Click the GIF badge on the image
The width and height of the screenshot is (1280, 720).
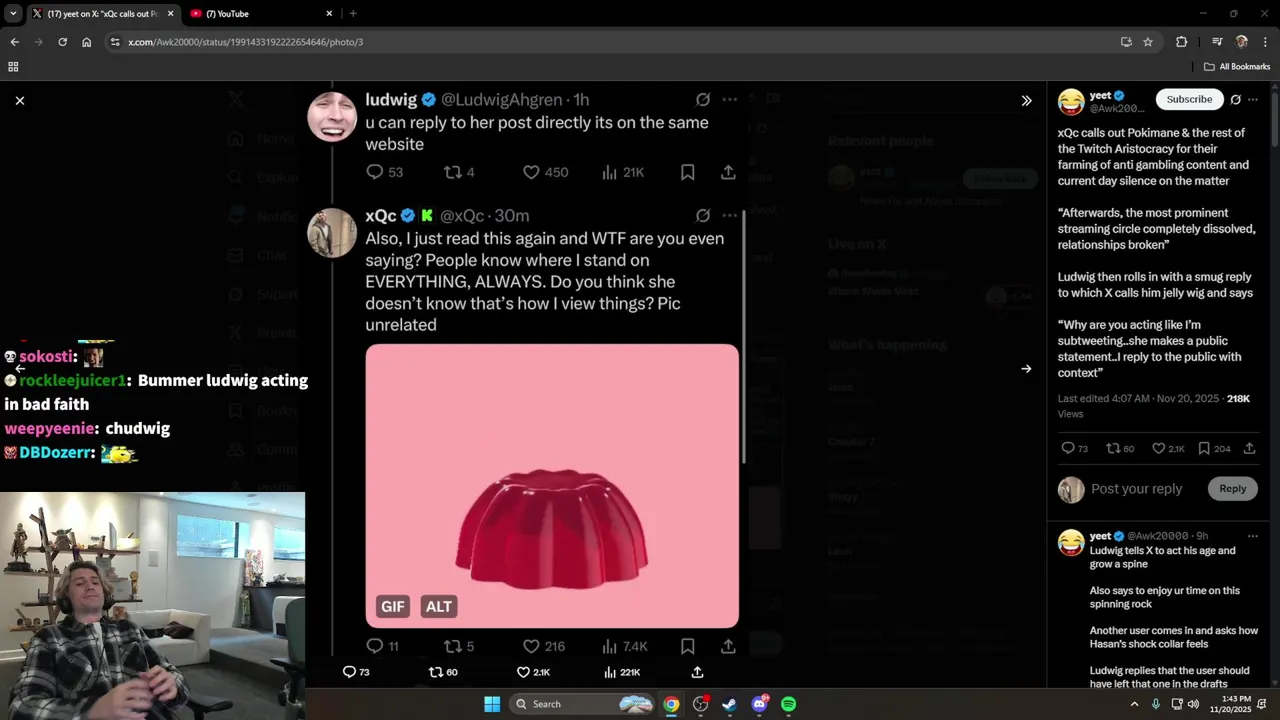[x=393, y=606]
